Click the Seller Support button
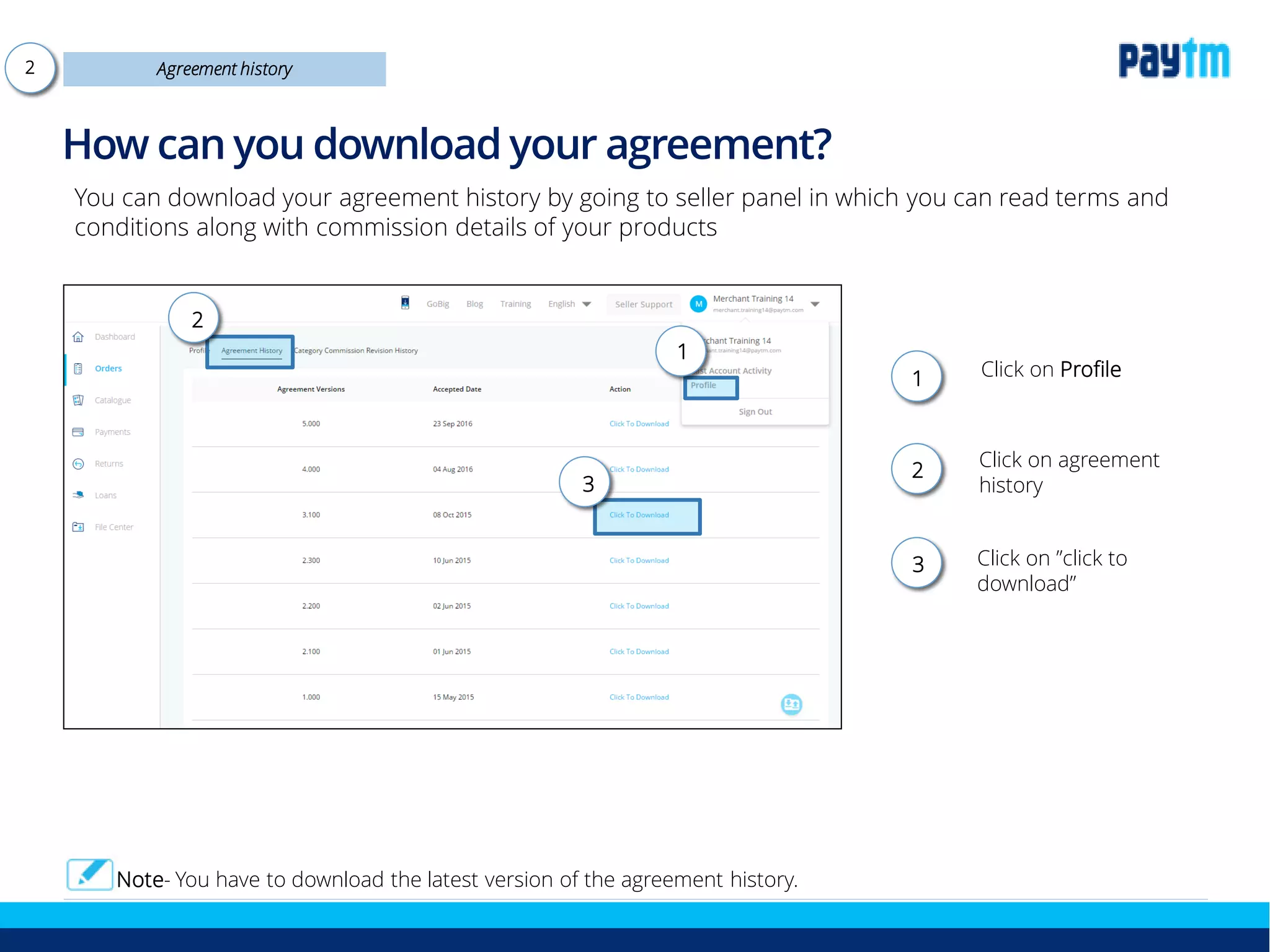The height and width of the screenshot is (952, 1270). point(644,304)
